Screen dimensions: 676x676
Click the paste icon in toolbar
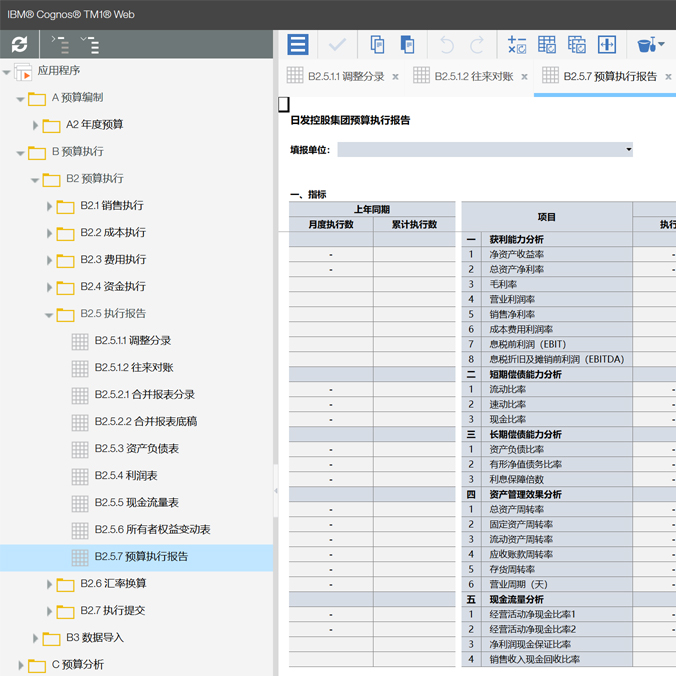(x=407, y=44)
